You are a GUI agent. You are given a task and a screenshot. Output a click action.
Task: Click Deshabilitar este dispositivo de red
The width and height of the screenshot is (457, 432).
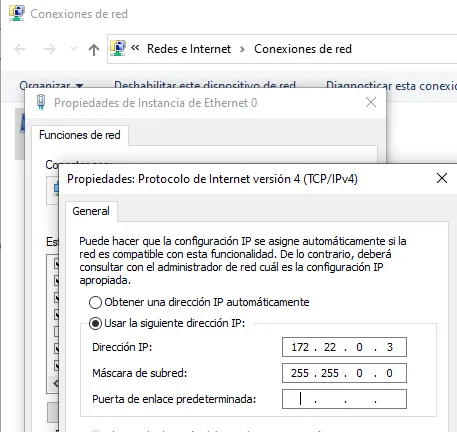coord(205,85)
